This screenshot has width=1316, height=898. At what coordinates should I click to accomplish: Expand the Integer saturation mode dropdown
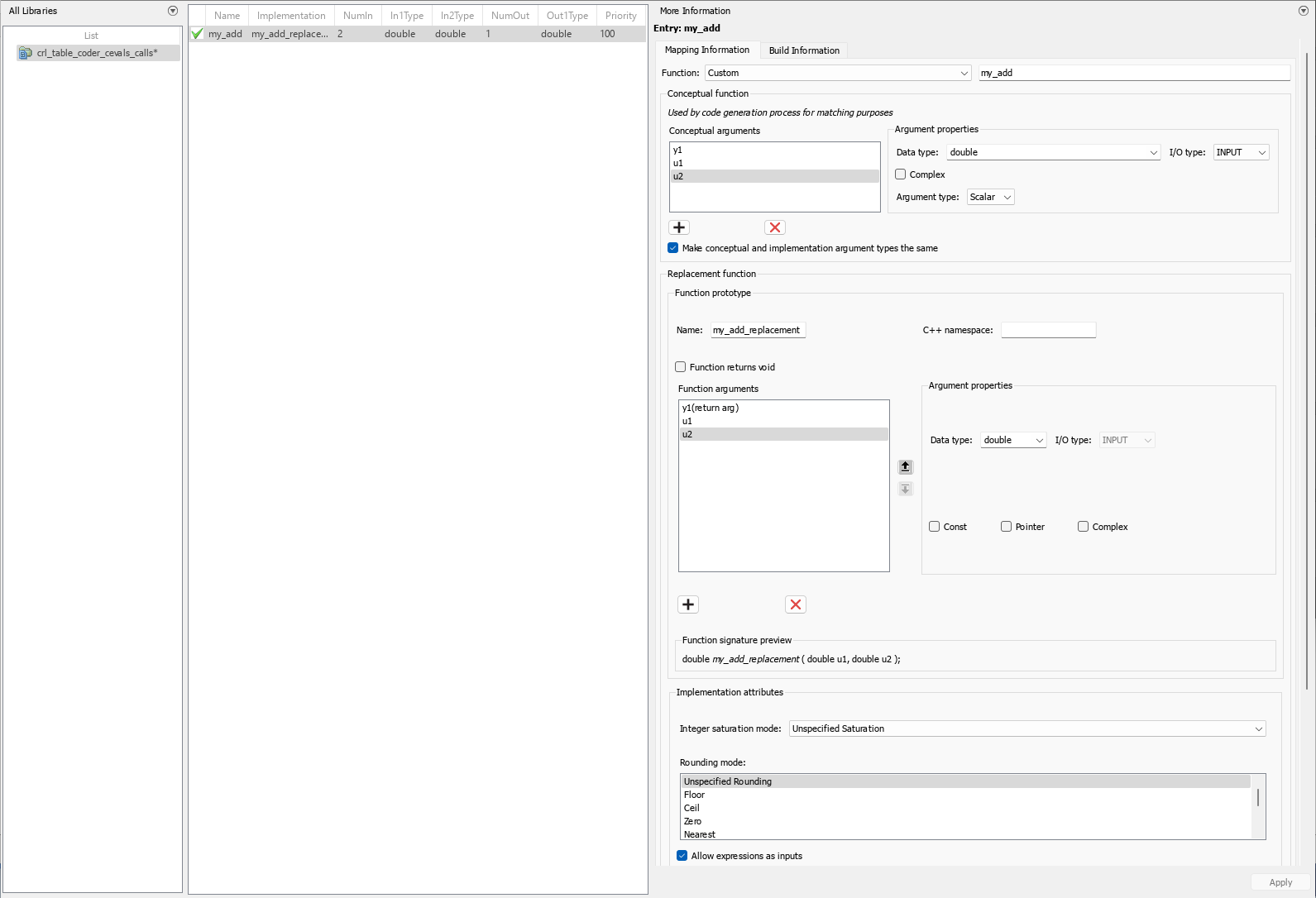(1027, 728)
